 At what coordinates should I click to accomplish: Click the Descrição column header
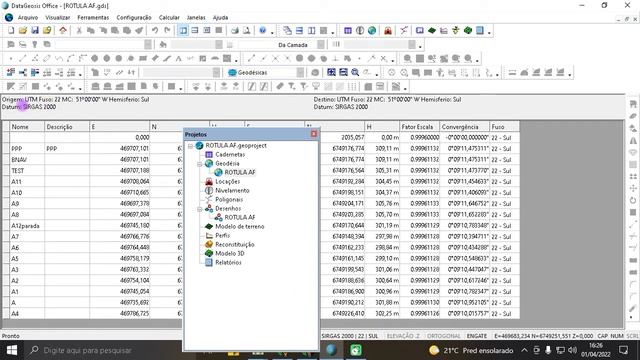[67, 127]
